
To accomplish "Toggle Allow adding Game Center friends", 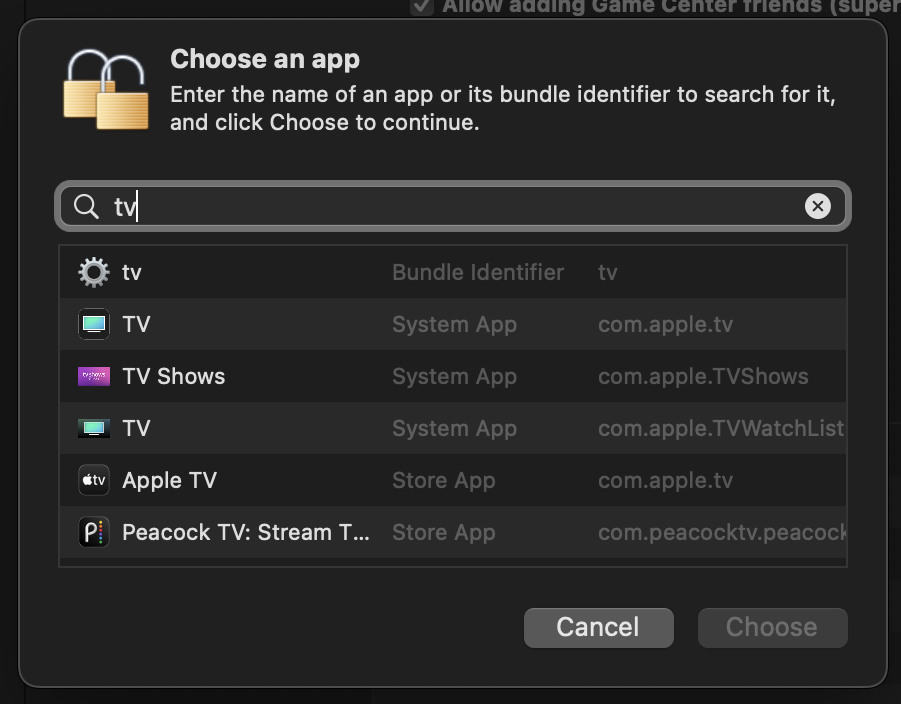I will pos(421,7).
